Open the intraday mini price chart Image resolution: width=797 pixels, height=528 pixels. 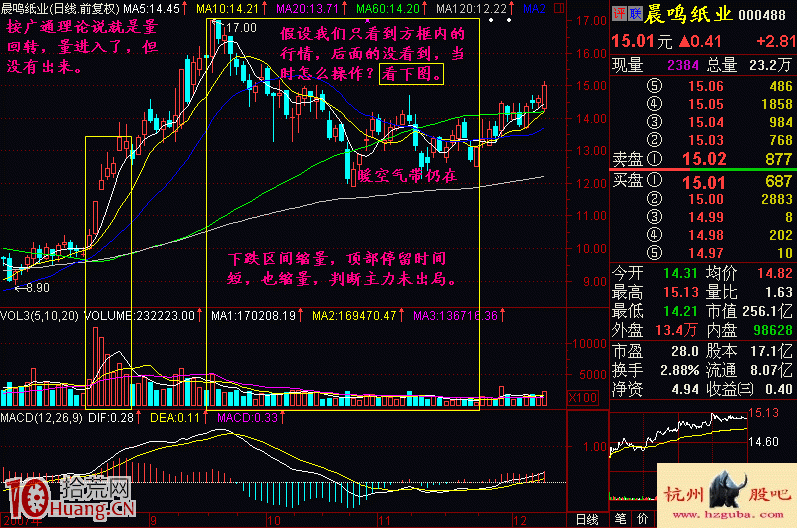(679, 455)
